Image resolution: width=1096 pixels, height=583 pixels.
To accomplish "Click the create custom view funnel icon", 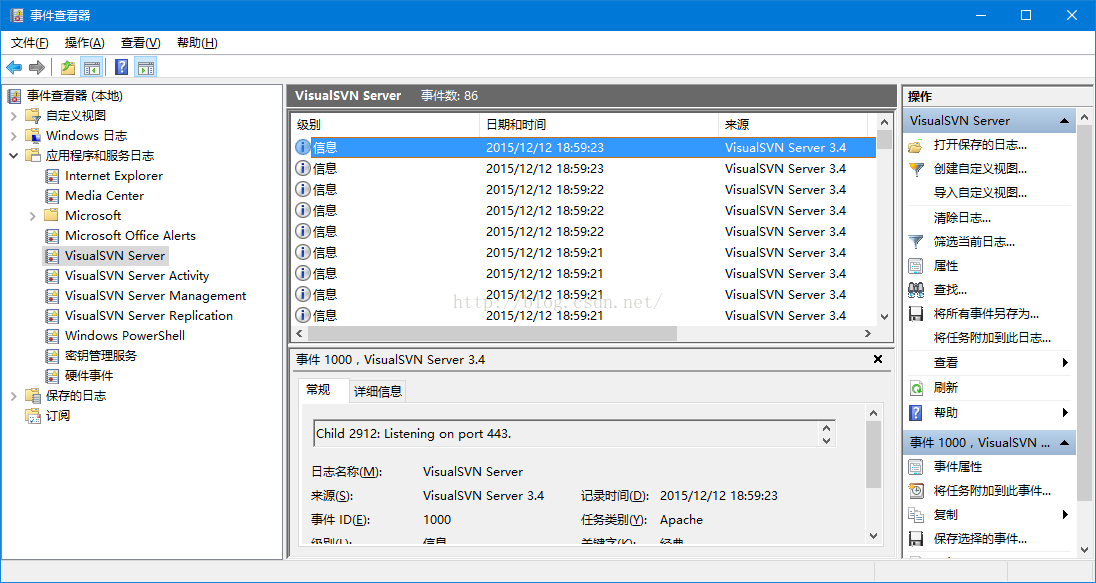I will coord(916,169).
